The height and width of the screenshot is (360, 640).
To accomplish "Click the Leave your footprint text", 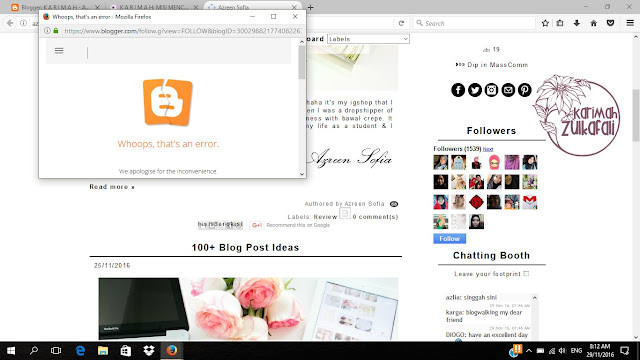I will point(487,274).
